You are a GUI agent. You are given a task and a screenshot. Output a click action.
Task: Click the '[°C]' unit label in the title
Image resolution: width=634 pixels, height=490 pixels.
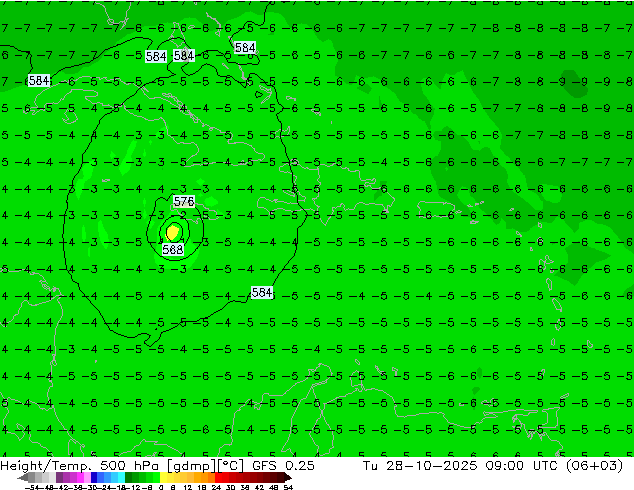click(x=231, y=466)
